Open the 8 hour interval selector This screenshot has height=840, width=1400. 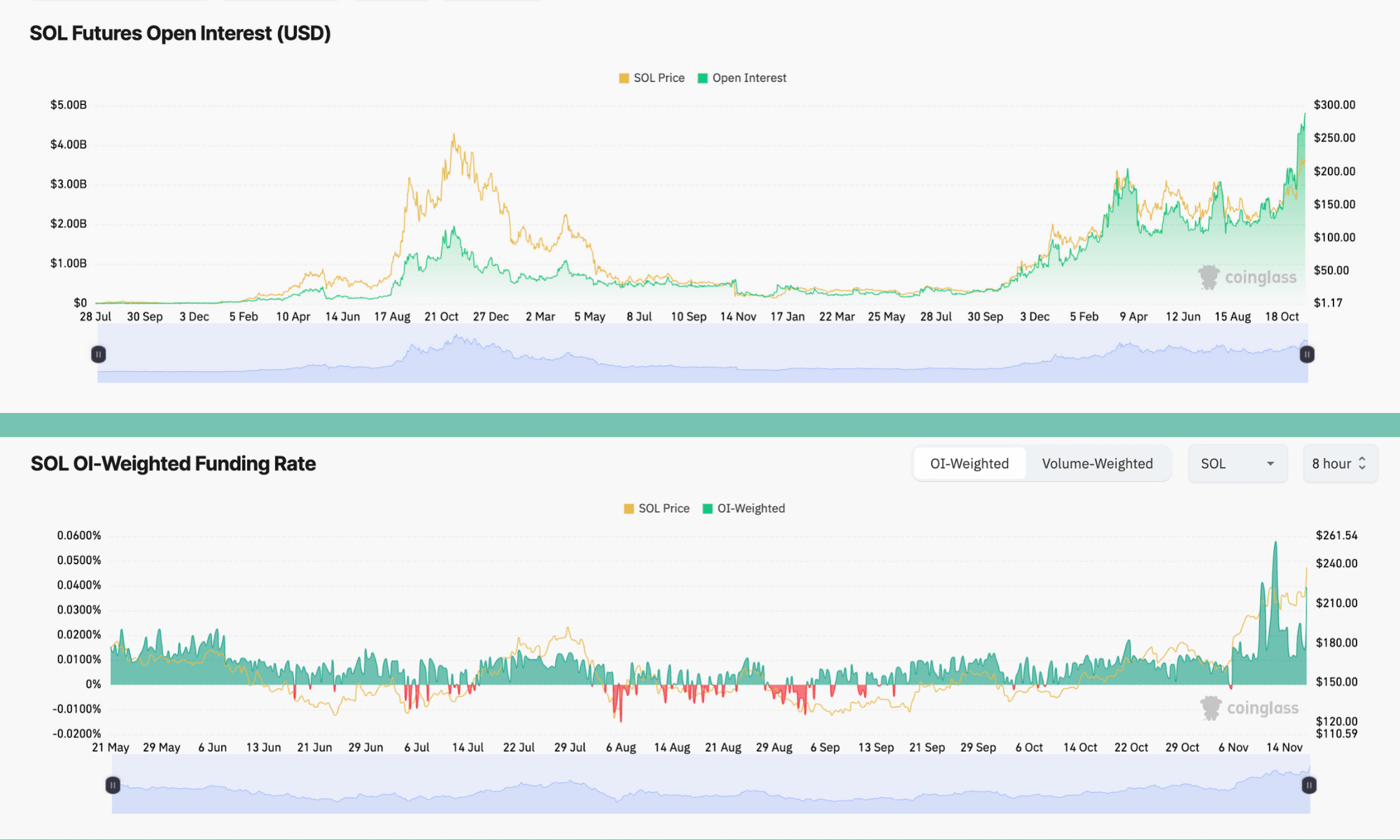pyautogui.click(x=1339, y=463)
